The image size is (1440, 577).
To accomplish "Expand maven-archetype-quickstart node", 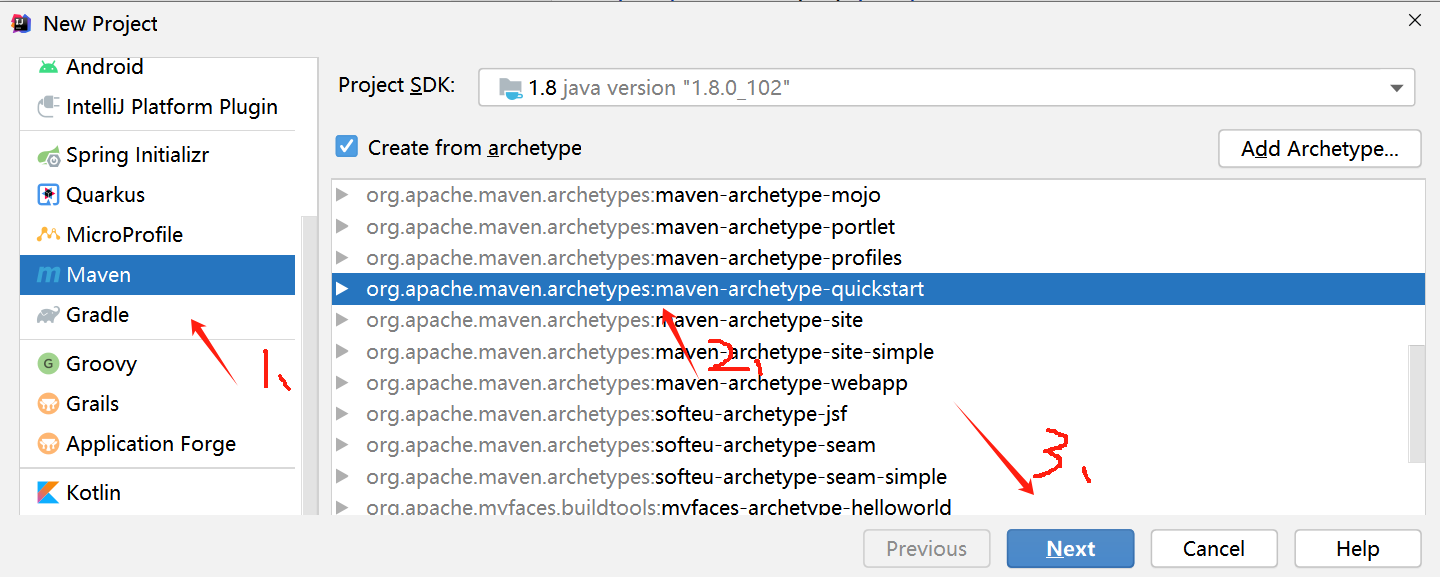I will 343,289.
